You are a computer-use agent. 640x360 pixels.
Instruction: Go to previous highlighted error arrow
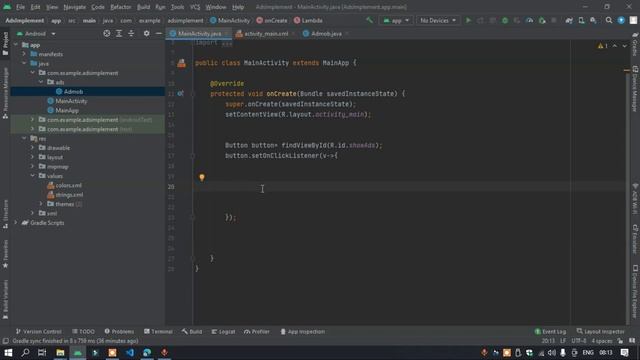(x=615, y=46)
